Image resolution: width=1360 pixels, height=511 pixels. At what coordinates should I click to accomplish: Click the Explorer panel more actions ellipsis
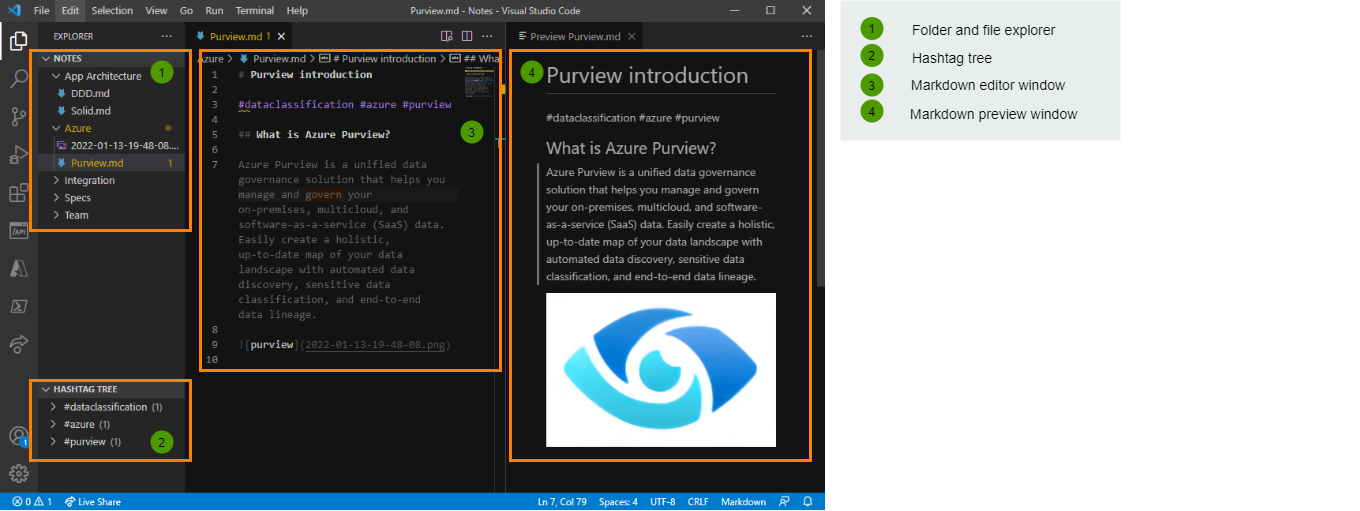click(166, 36)
